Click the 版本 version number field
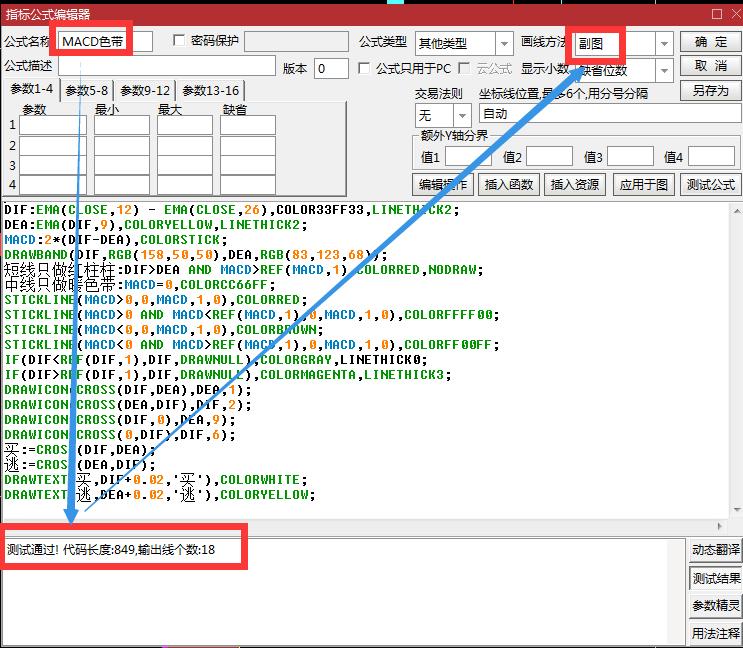The image size is (743, 648). [331, 69]
